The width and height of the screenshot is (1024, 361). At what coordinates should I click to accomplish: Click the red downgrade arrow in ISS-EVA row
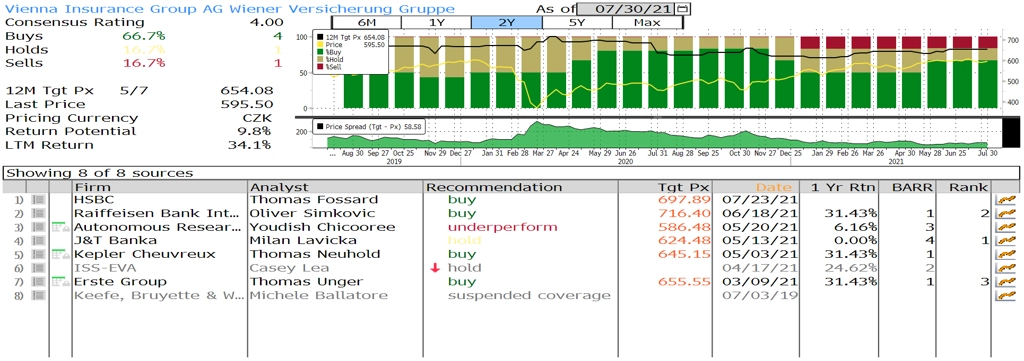pyautogui.click(x=435, y=268)
